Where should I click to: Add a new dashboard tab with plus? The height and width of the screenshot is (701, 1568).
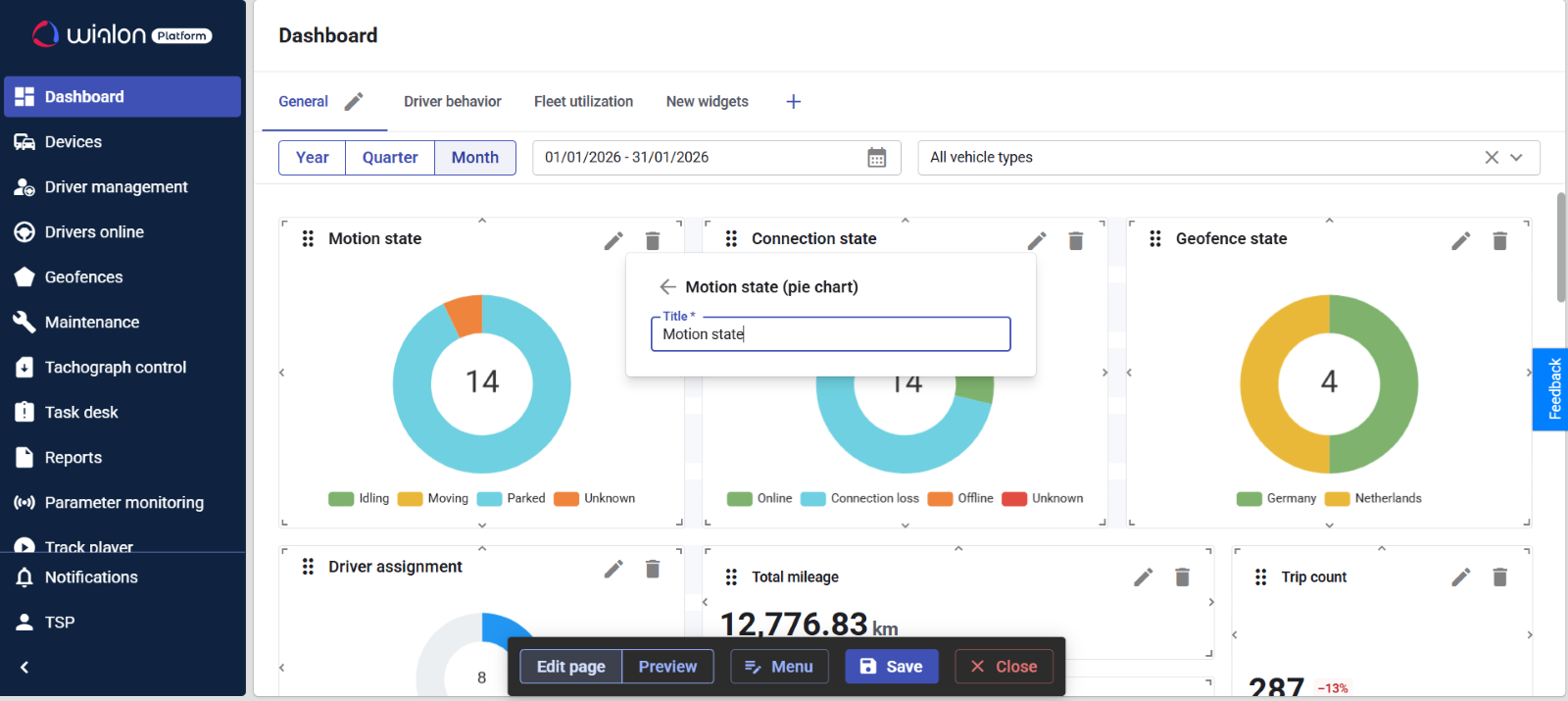point(794,101)
